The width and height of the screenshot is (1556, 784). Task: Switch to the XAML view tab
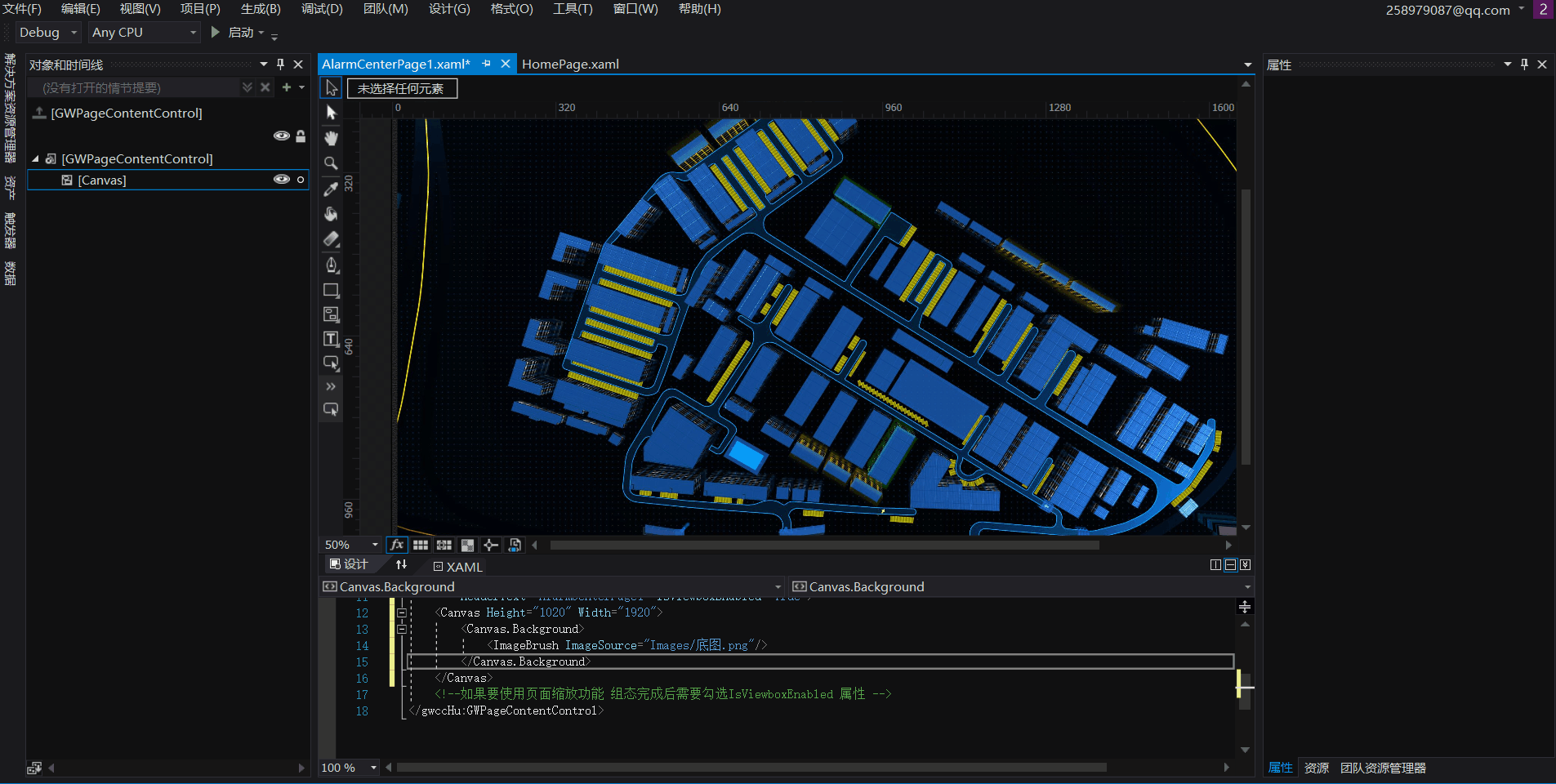[x=458, y=567]
